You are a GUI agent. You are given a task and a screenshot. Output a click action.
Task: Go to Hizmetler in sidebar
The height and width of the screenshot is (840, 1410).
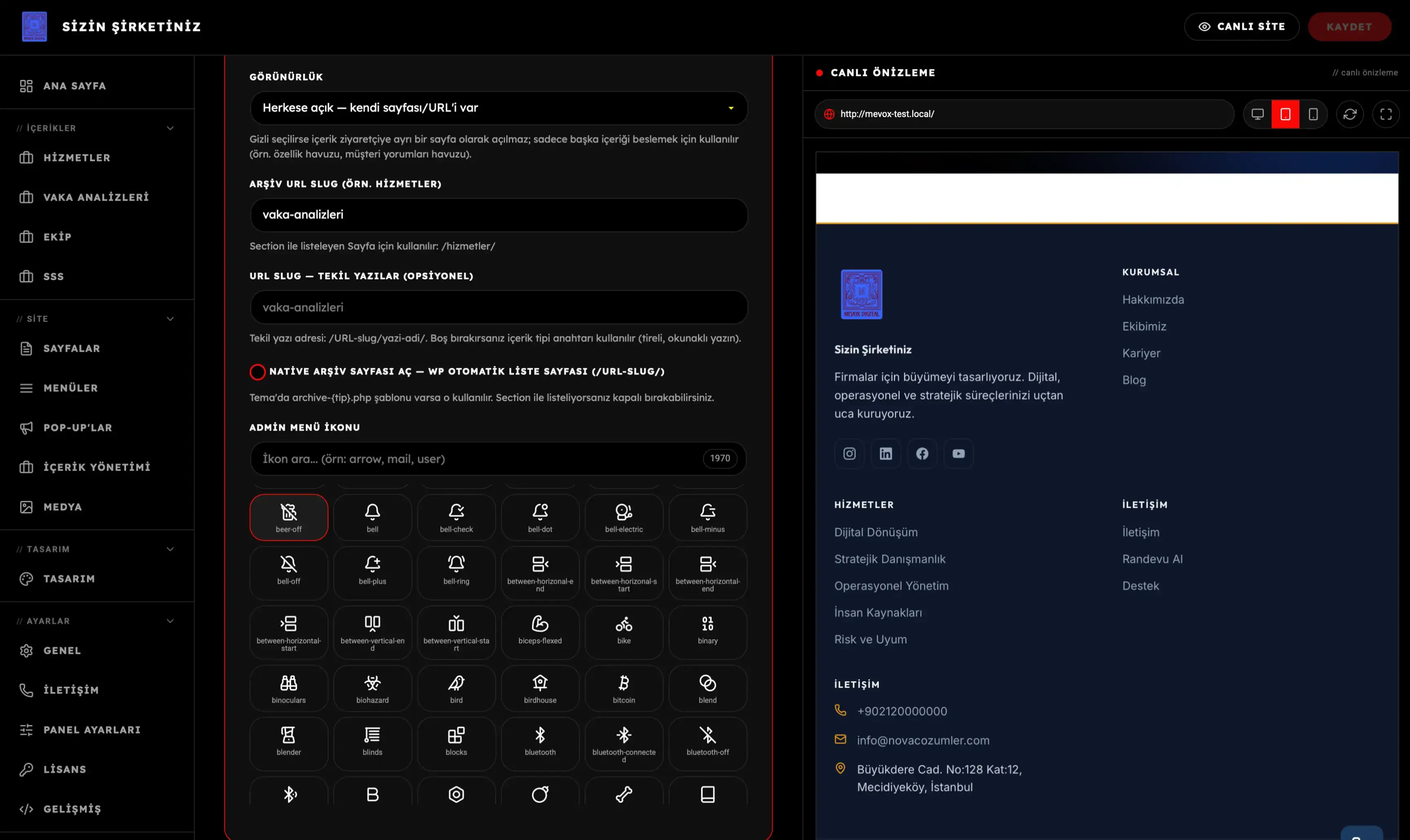(97, 158)
